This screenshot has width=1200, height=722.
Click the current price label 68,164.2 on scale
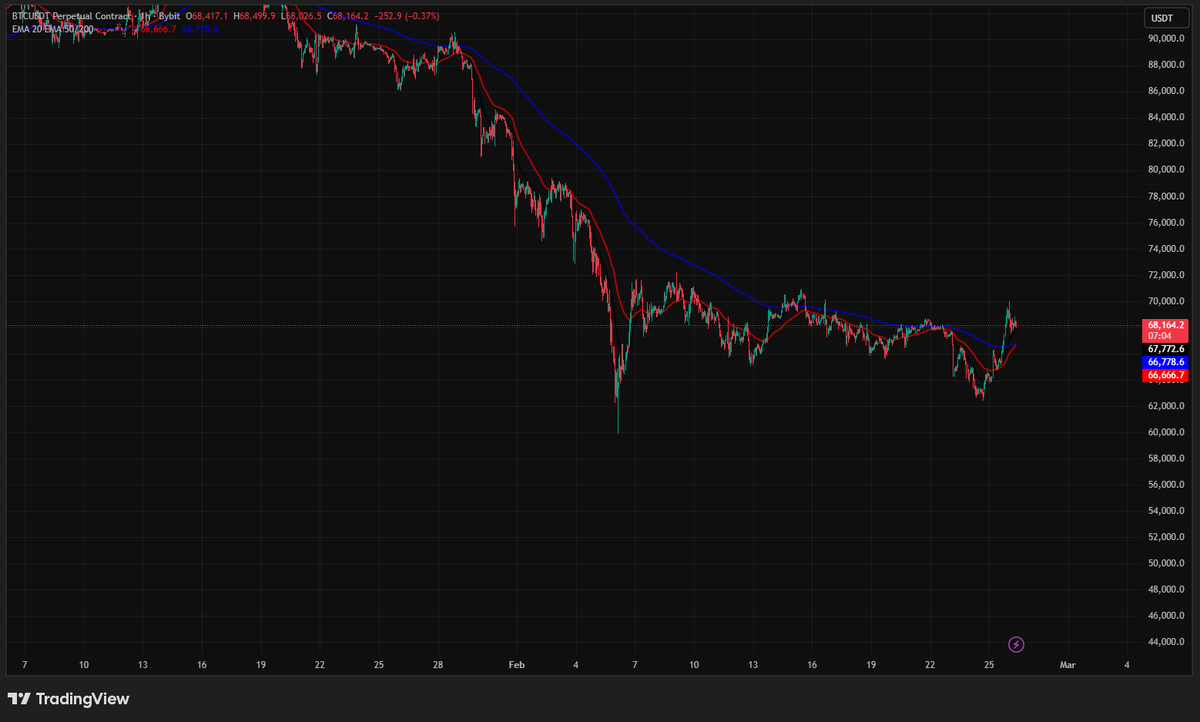point(1166,325)
